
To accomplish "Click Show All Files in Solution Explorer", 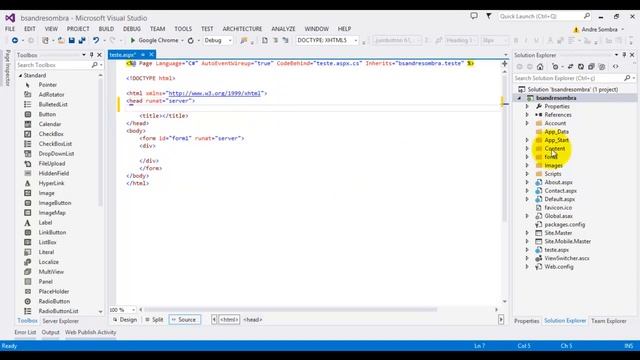I will point(602,67).
